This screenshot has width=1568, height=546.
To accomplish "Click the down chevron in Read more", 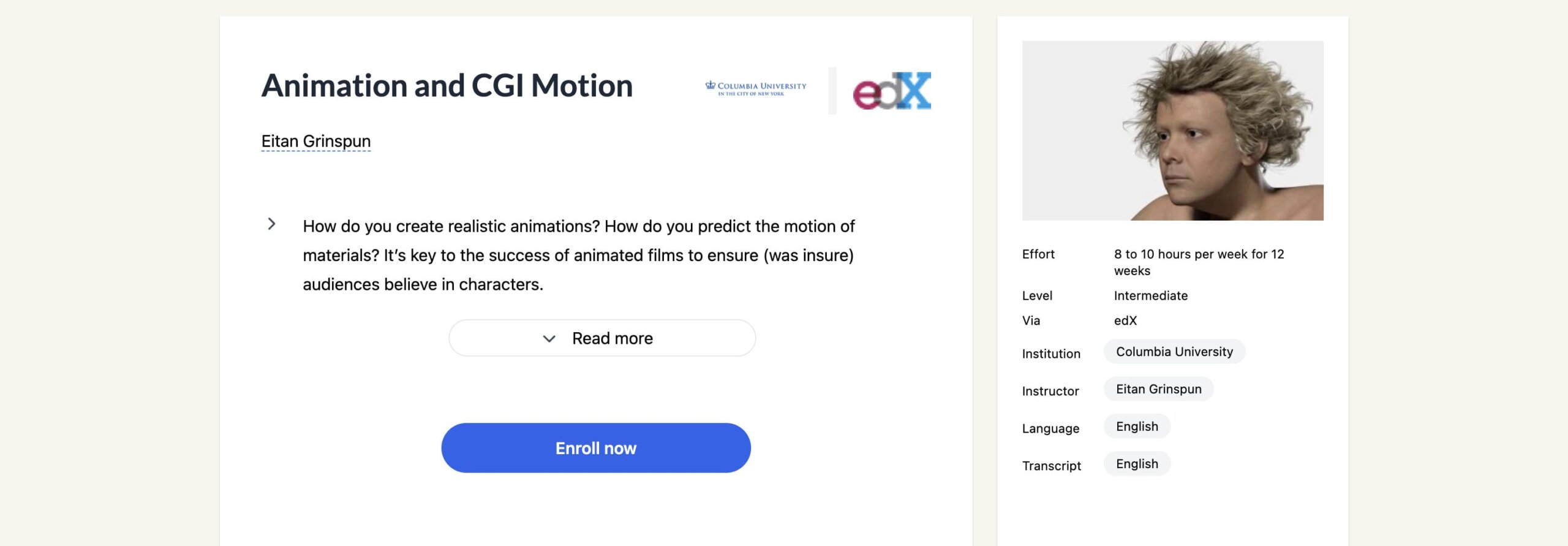I will (549, 338).
